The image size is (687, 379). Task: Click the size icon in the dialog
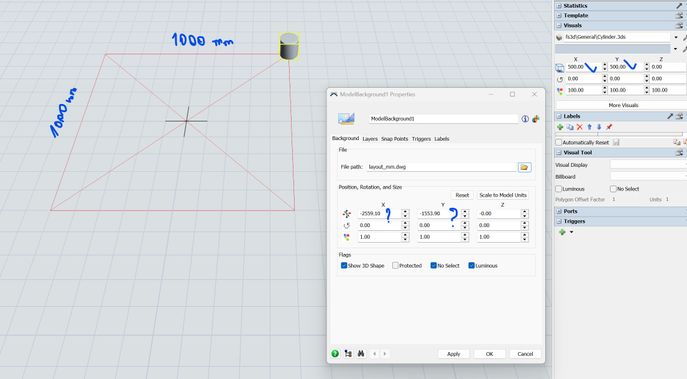pyautogui.click(x=347, y=237)
